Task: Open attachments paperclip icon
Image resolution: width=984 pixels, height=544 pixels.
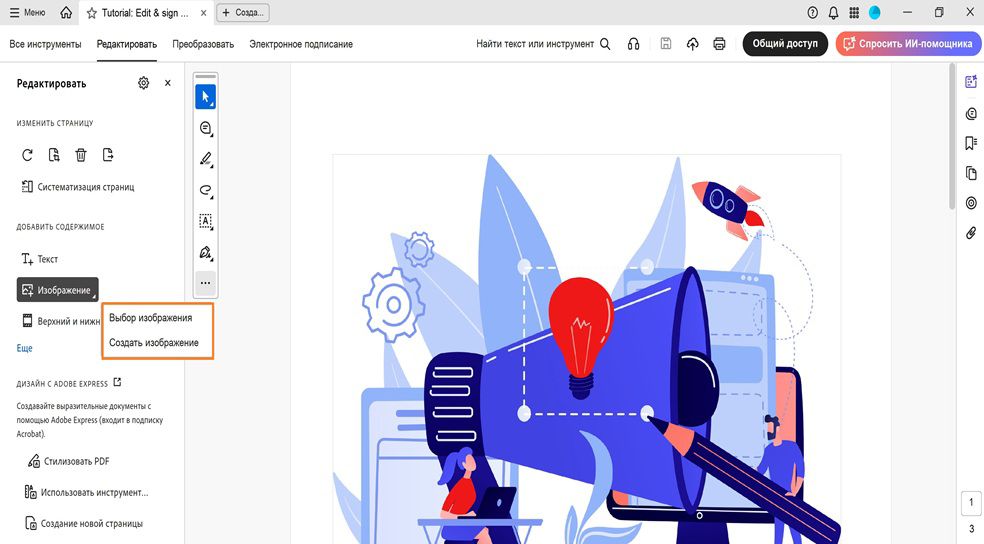Action: click(x=971, y=233)
